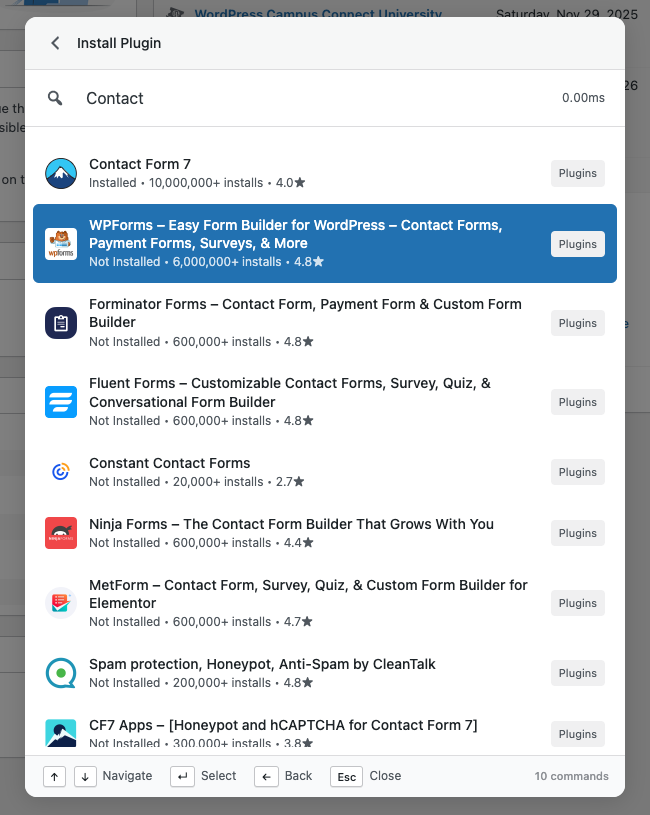Select the Ninja Forms red icon
650x815 pixels.
pos(60,532)
